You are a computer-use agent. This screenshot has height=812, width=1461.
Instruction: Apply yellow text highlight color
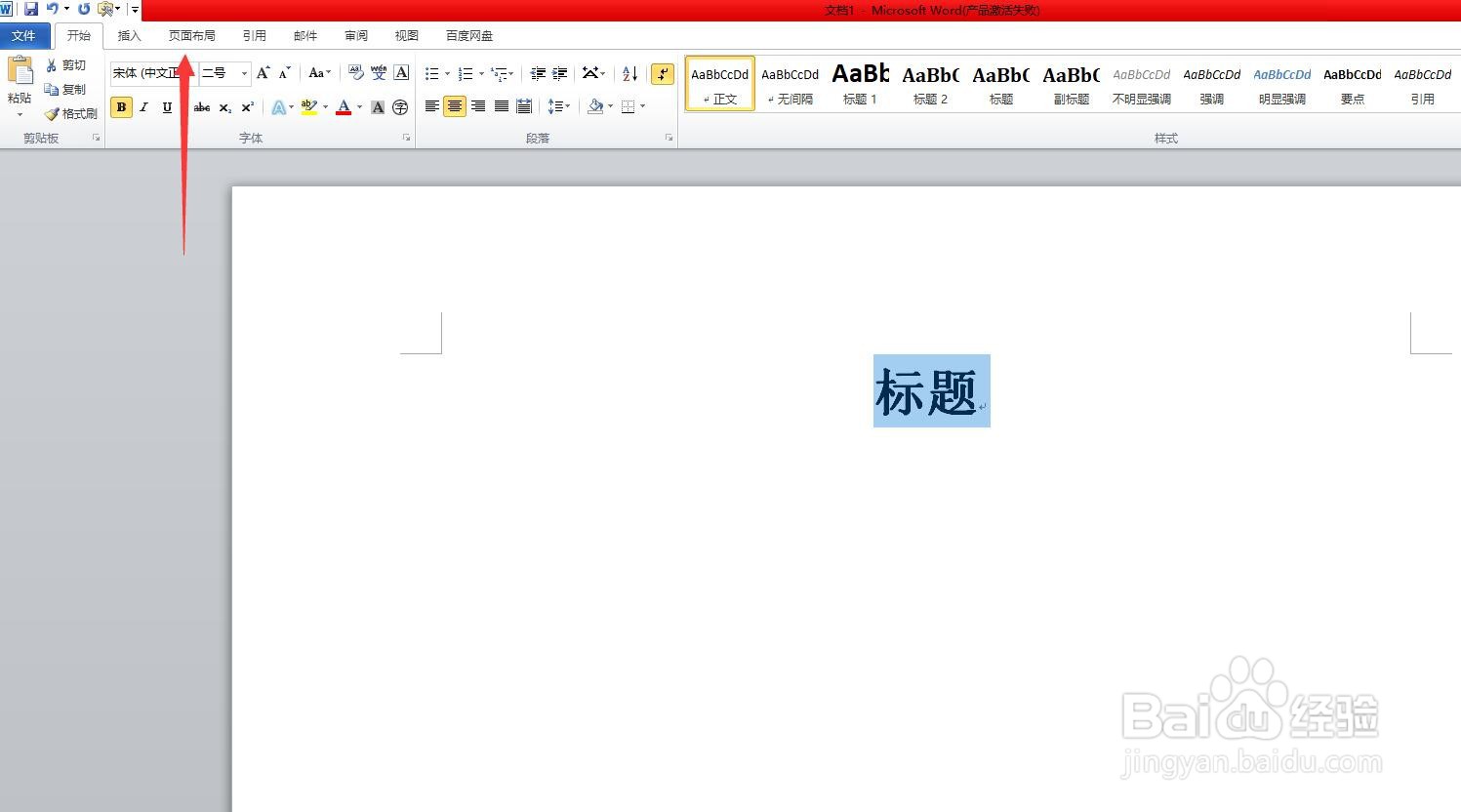point(309,107)
